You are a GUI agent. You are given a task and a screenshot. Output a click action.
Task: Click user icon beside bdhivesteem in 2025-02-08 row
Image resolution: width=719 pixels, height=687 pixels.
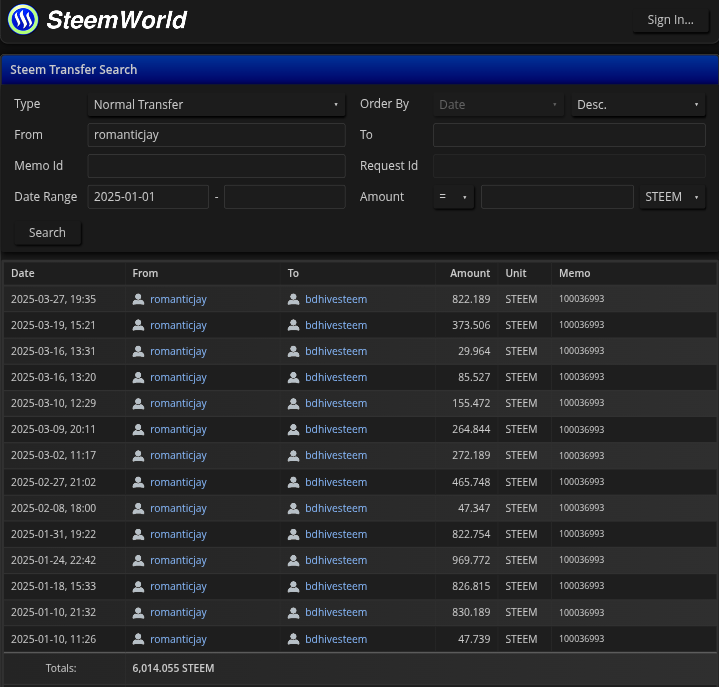293,509
